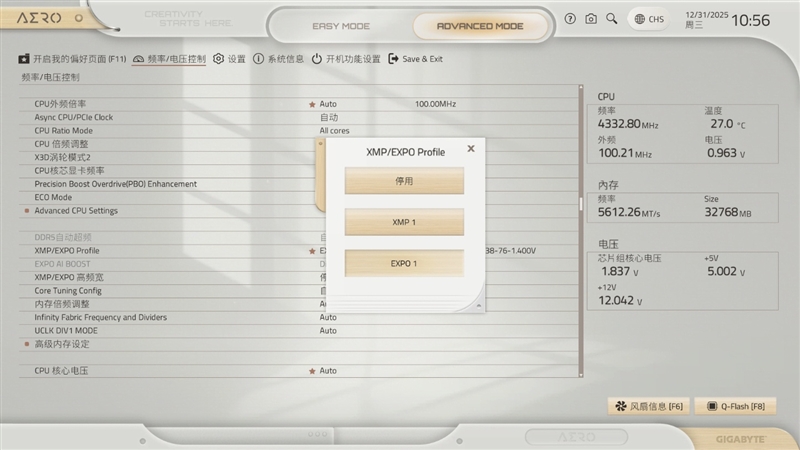The image size is (800, 450).
Task: Switch to Advanced Mode
Action: click(x=480, y=26)
